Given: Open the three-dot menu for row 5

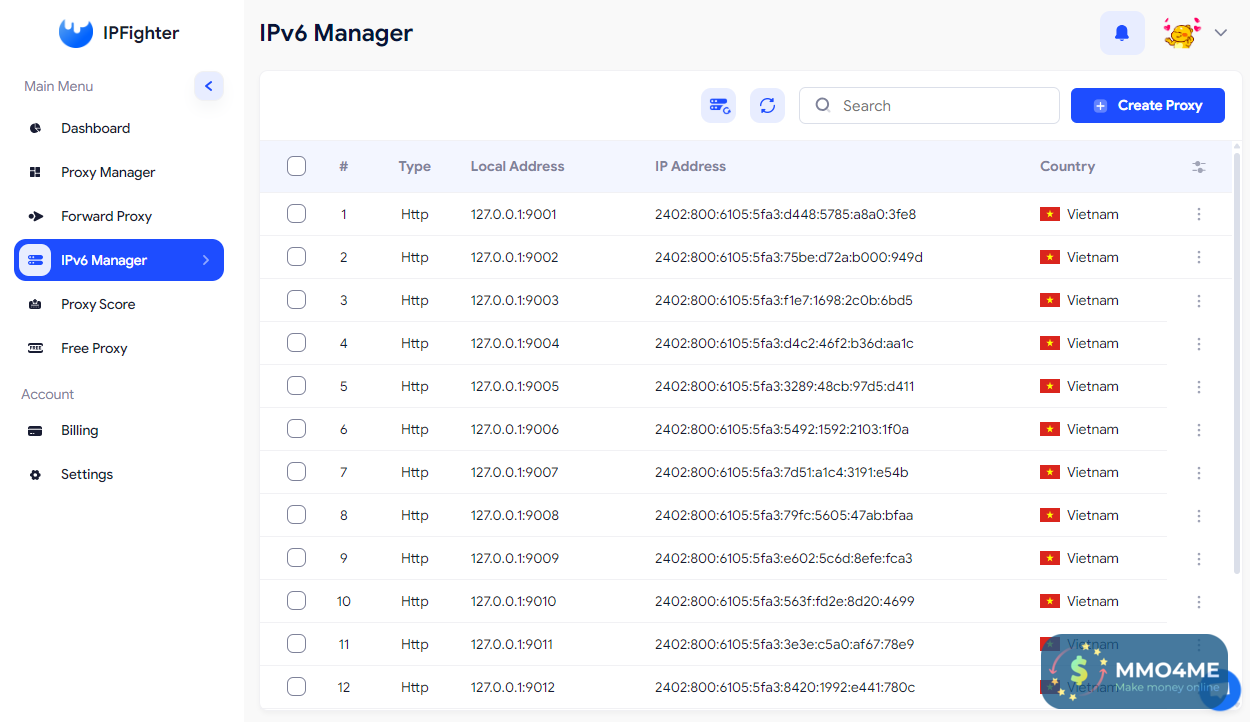Looking at the screenshot, I should (x=1199, y=386).
